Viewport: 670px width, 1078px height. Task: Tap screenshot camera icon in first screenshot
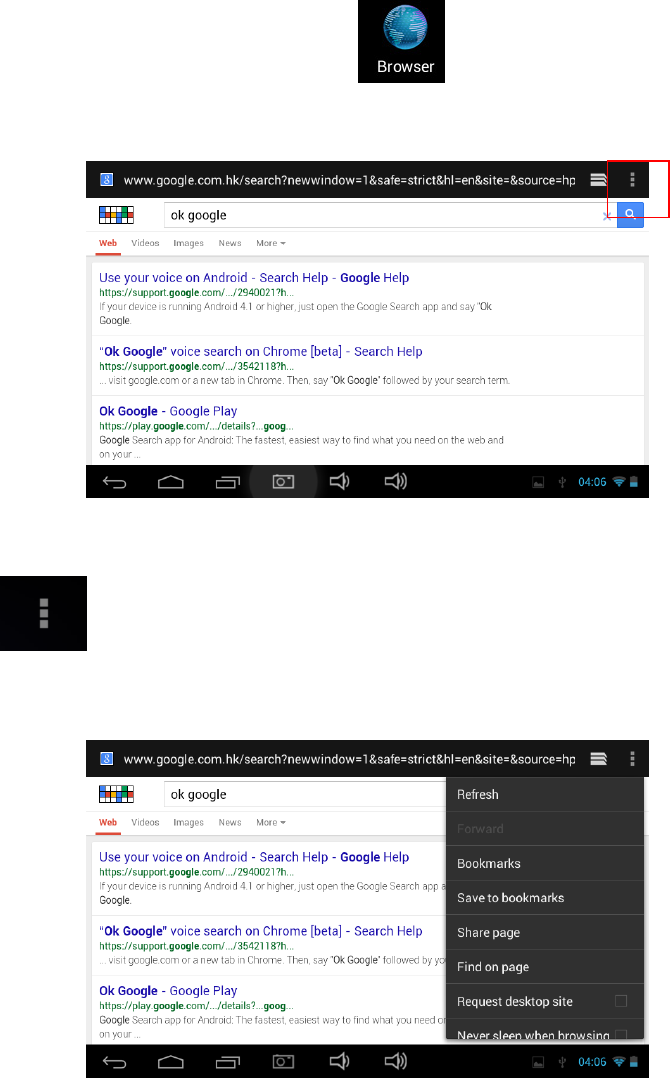283,482
